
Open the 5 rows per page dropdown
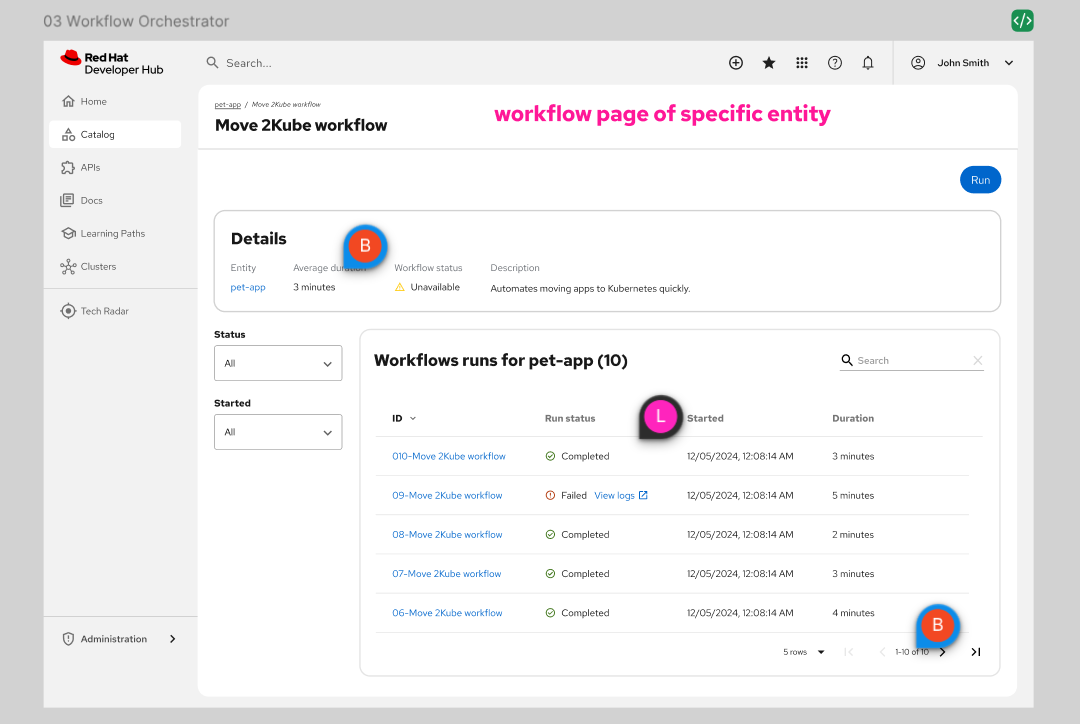[804, 652]
